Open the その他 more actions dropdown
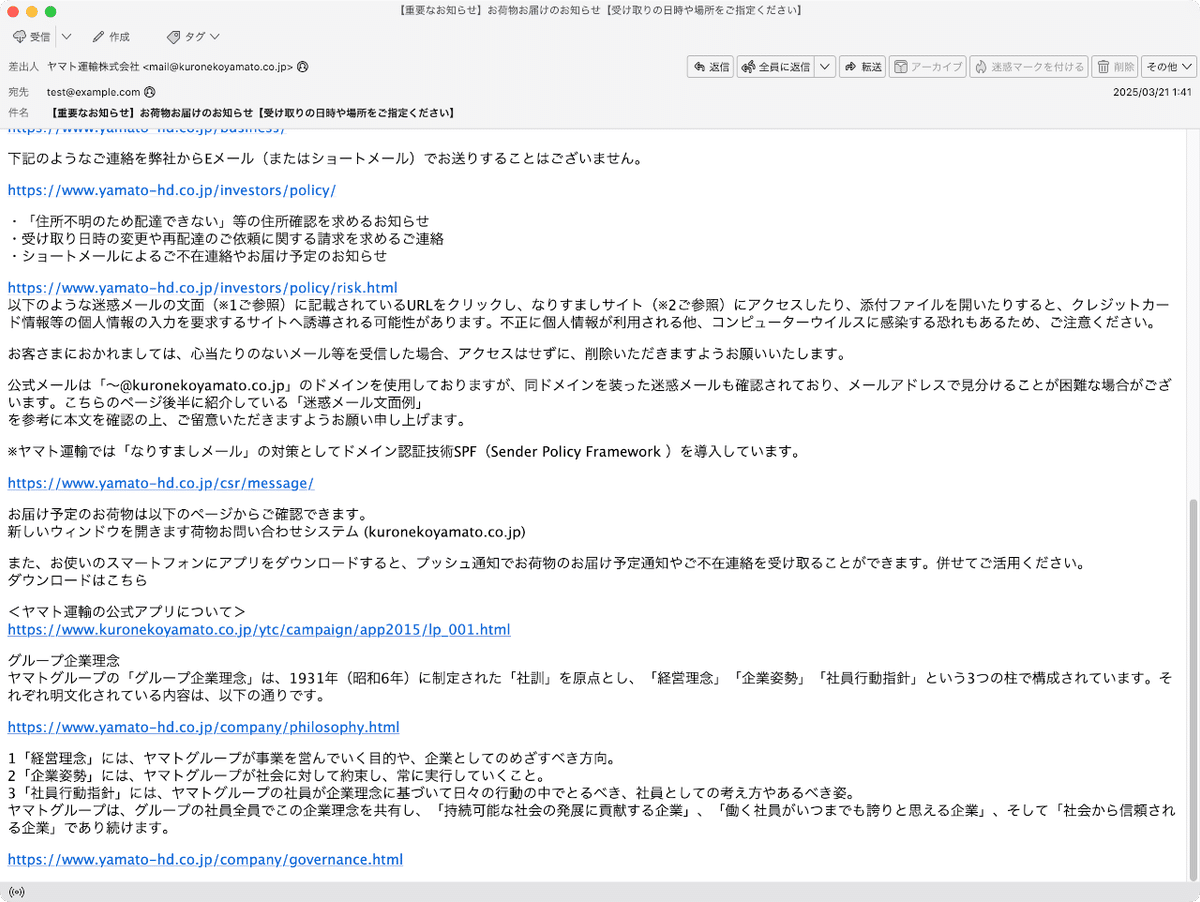1200x902 pixels. point(1169,67)
